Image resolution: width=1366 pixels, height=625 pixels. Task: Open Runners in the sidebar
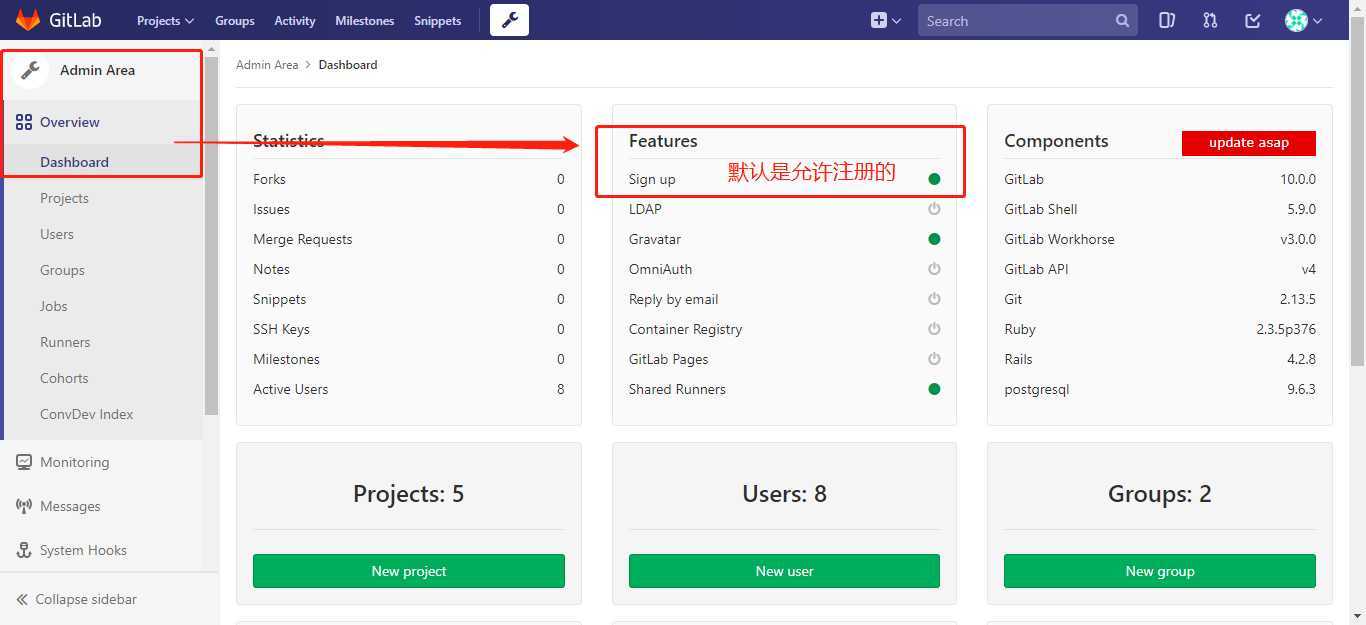tap(65, 342)
